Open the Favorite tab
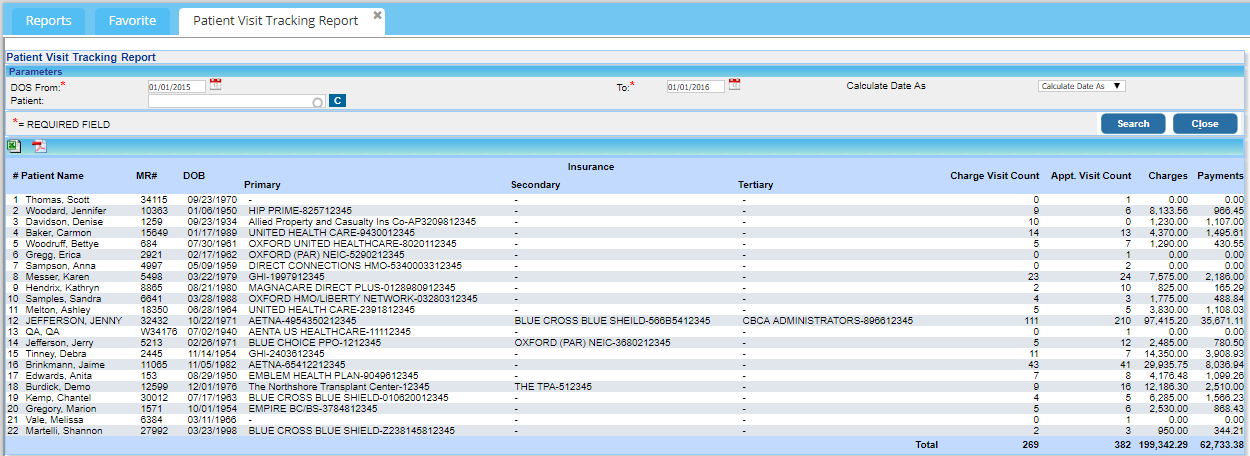The image size is (1250, 456). coord(132,21)
